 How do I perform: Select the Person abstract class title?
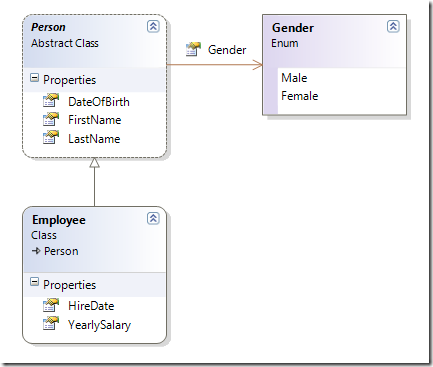[x=48, y=27]
